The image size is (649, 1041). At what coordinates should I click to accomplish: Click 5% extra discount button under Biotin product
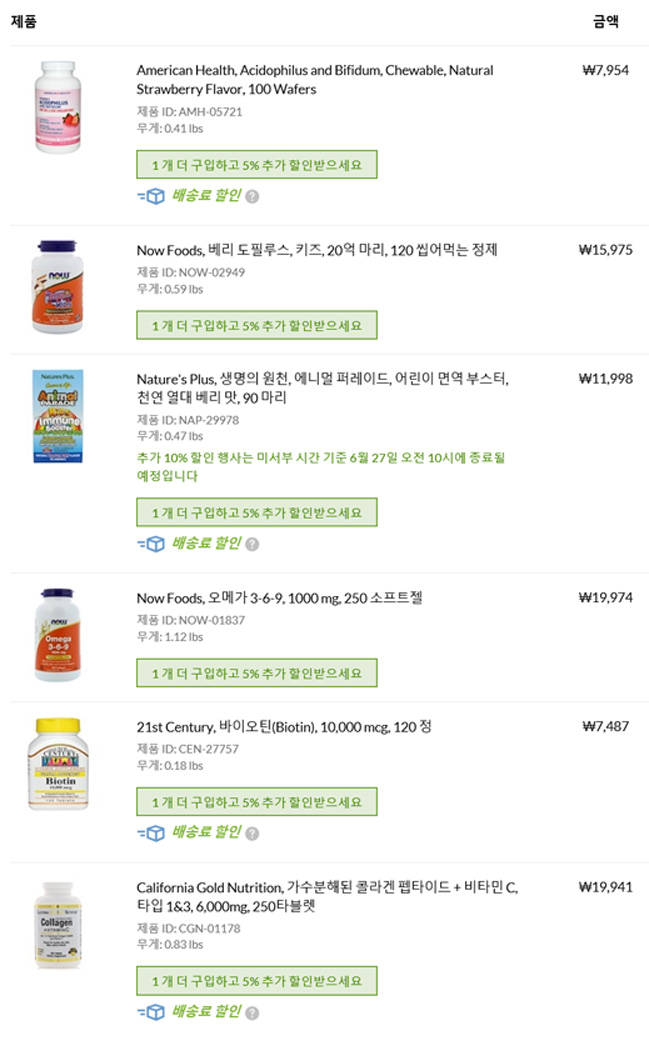[257, 802]
